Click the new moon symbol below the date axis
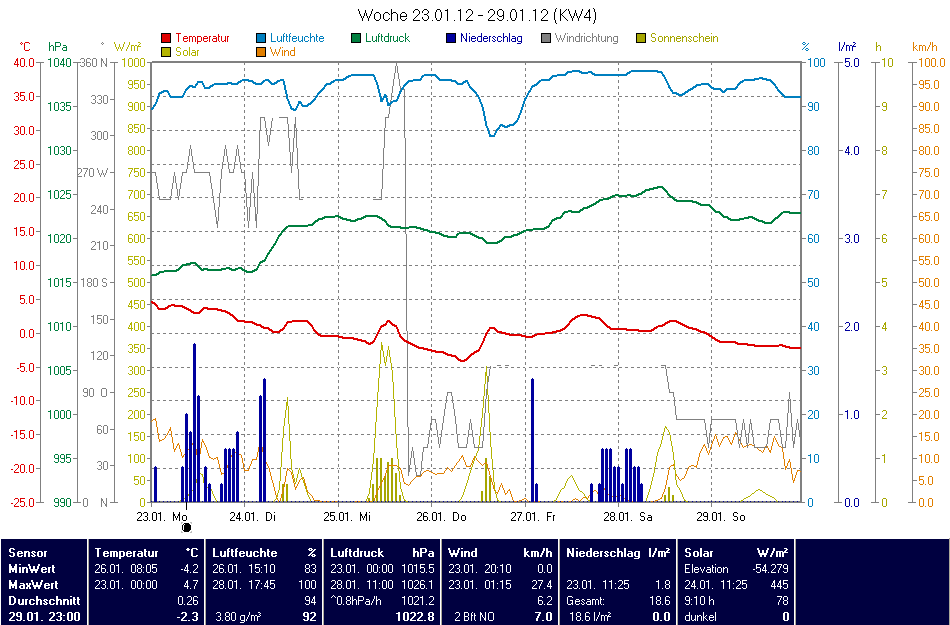 [x=187, y=527]
